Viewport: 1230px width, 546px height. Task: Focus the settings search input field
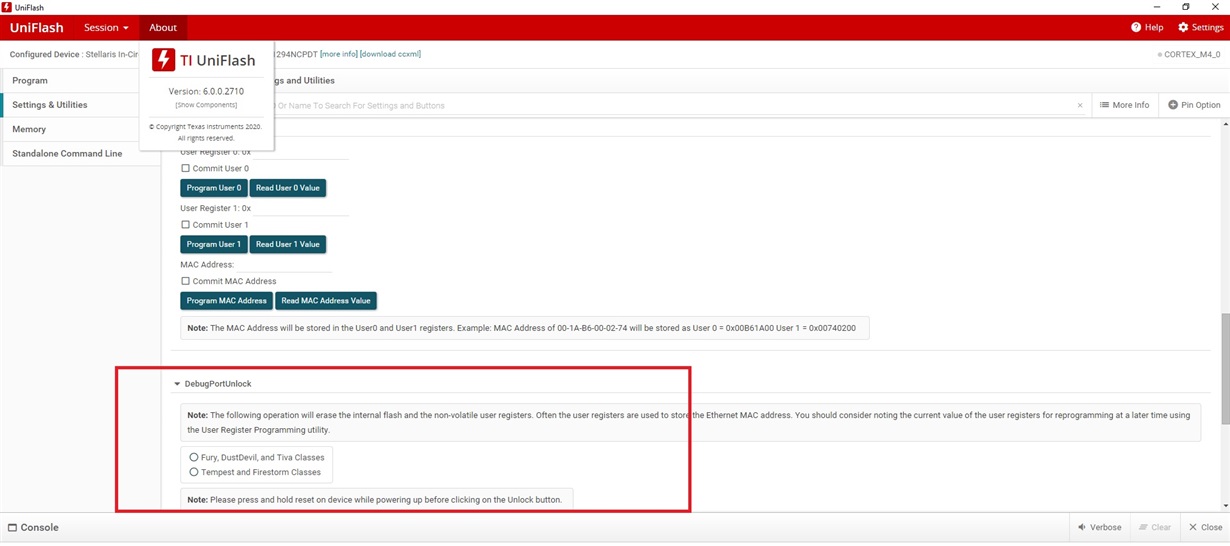point(670,105)
